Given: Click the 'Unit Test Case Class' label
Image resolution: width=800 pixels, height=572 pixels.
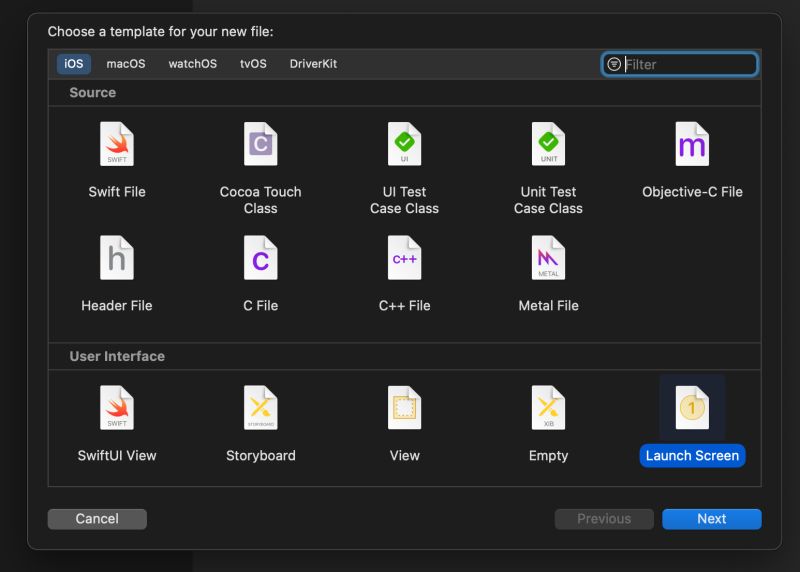Looking at the screenshot, I should point(548,200).
